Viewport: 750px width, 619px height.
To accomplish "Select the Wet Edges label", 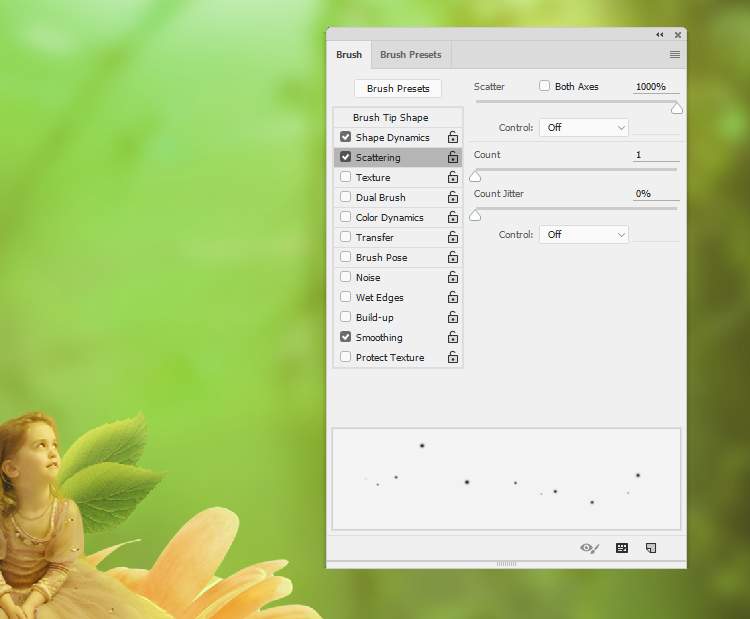I will tap(380, 298).
